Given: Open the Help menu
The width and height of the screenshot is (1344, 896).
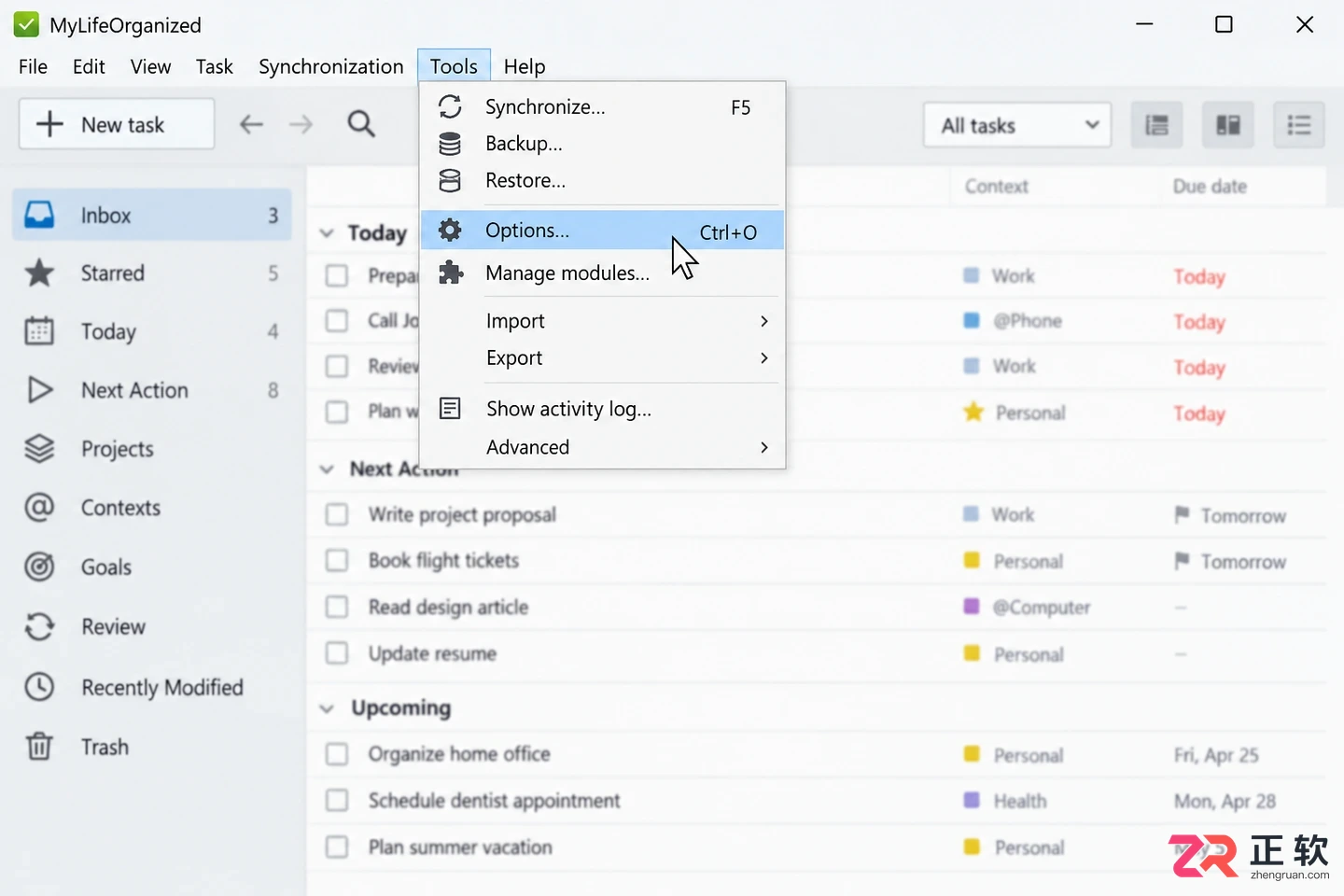Looking at the screenshot, I should tap(525, 66).
